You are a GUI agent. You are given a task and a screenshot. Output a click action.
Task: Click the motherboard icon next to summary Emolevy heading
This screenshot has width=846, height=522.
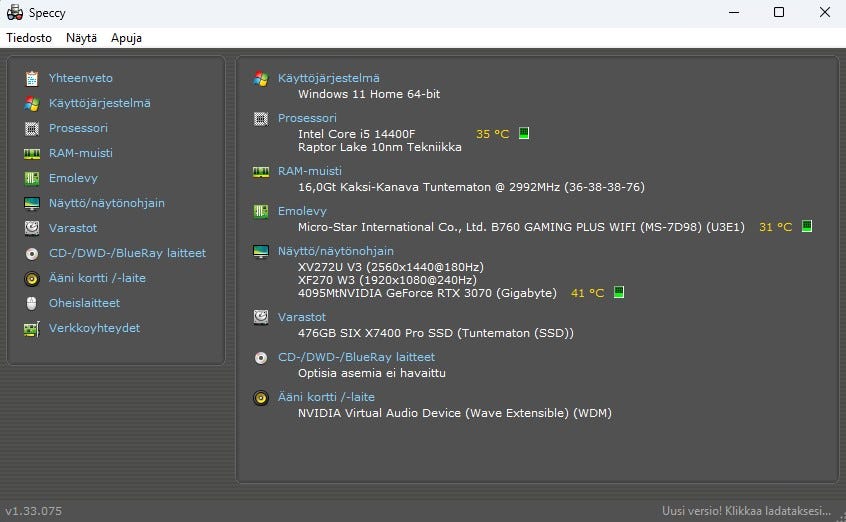pos(261,212)
